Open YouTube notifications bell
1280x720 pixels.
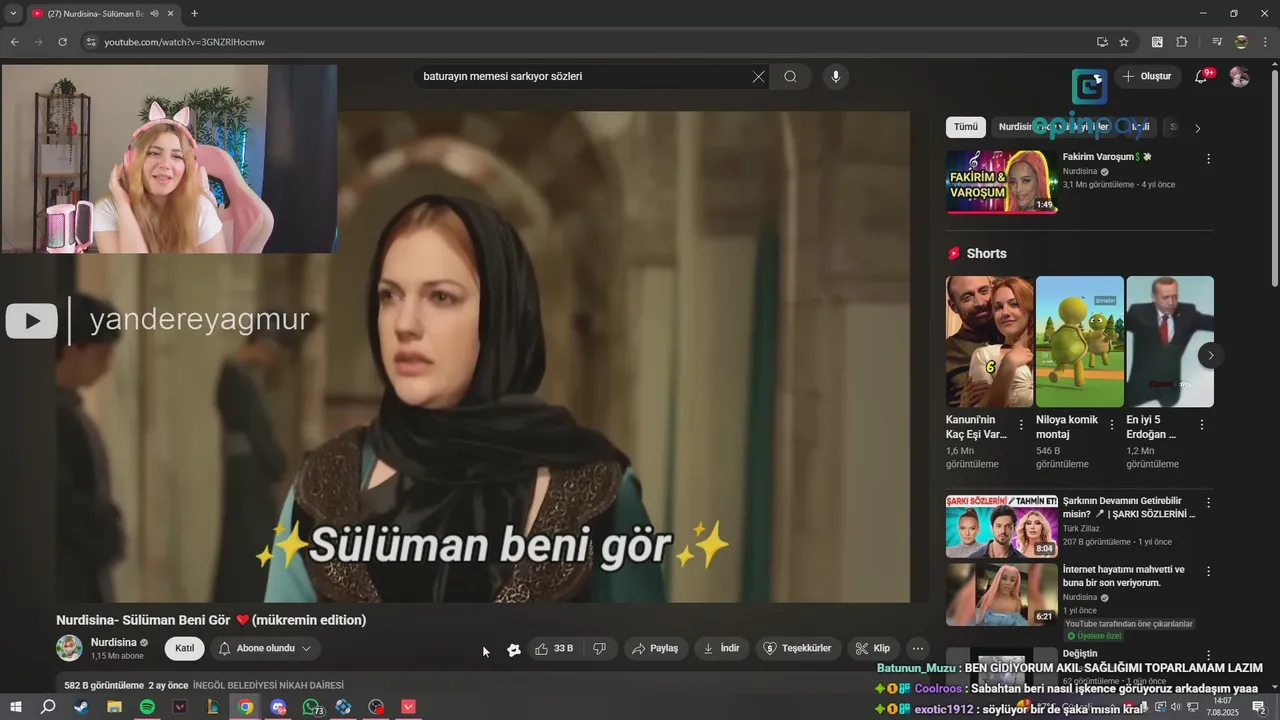click(x=1201, y=76)
